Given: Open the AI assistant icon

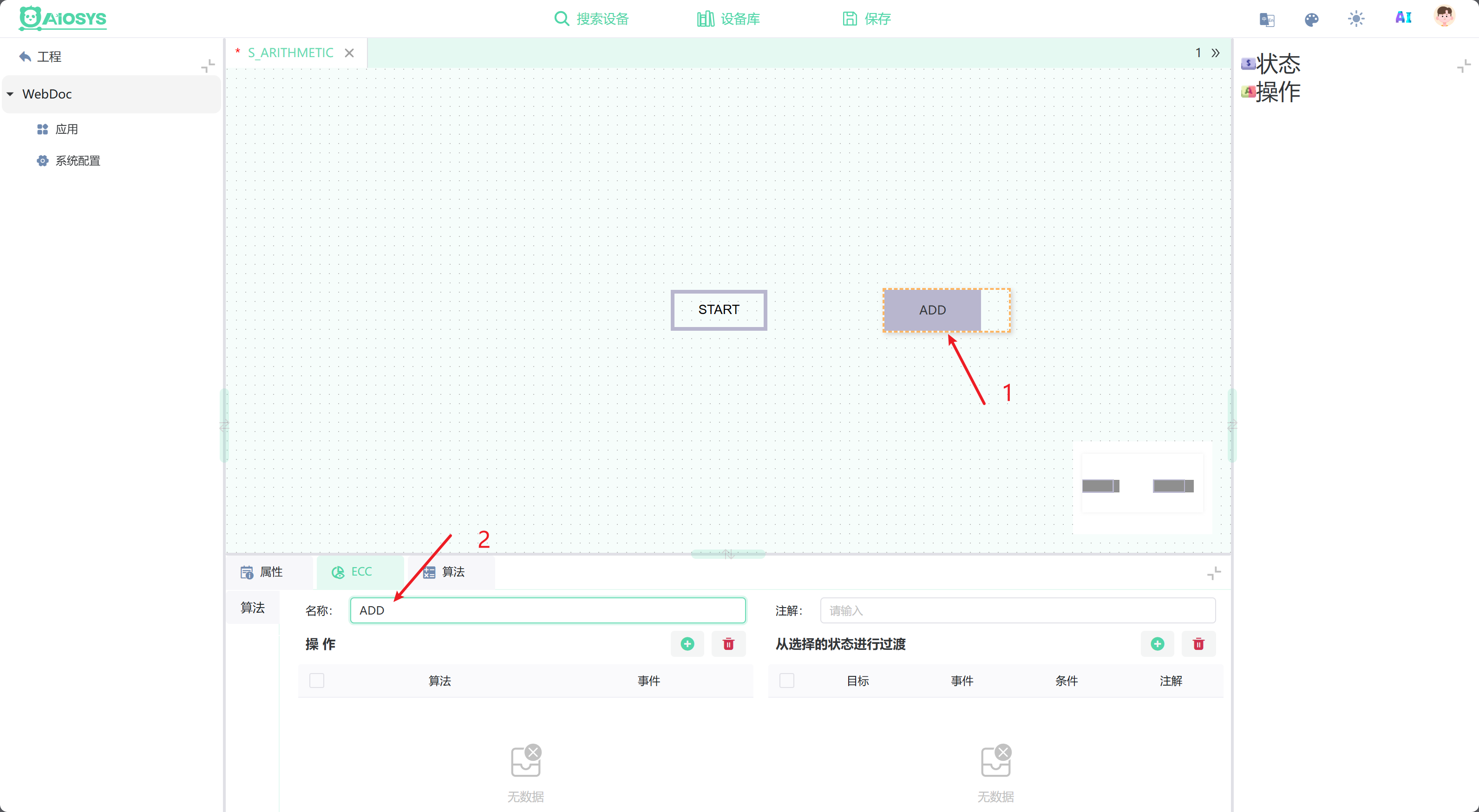Looking at the screenshot, I should [x=1403, y=18].
